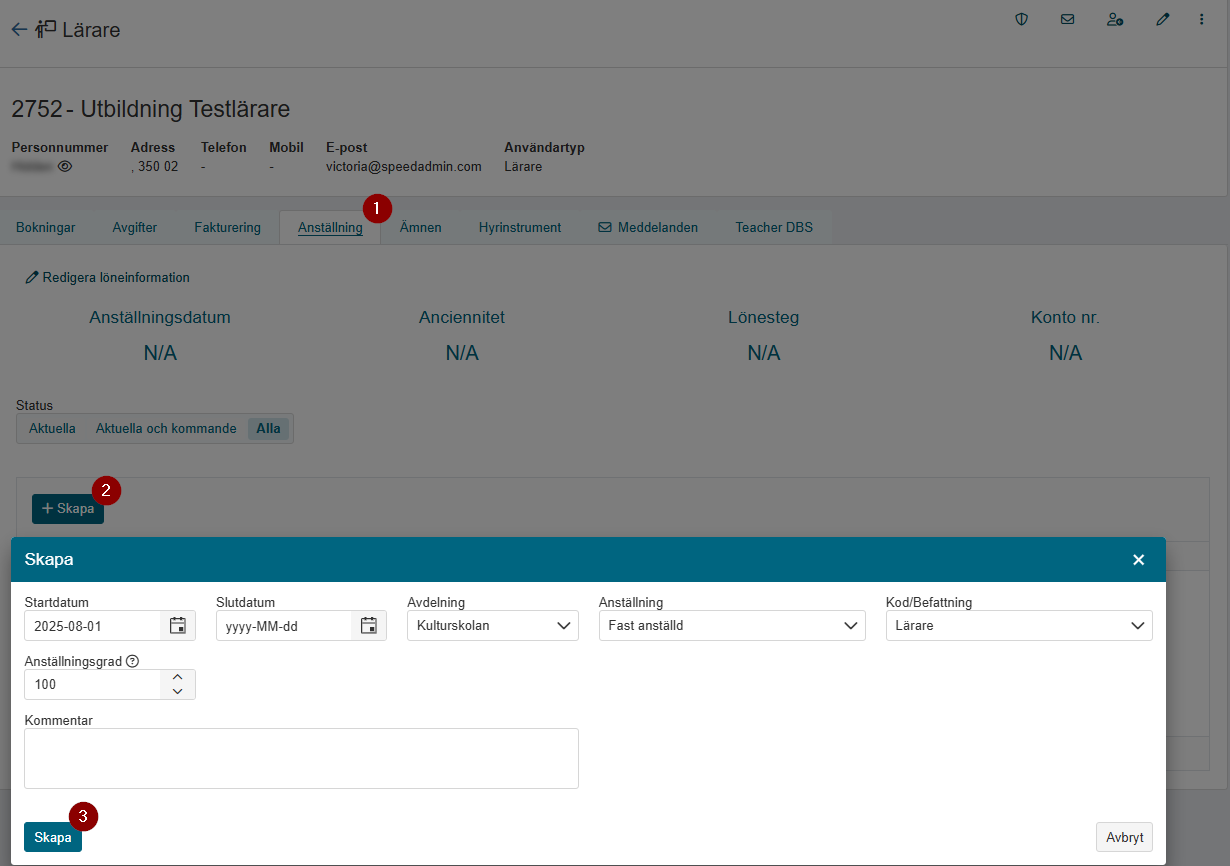
Task: Open the three-dot more options menu
Action: pyautogui.click(x=1202, y=19)
